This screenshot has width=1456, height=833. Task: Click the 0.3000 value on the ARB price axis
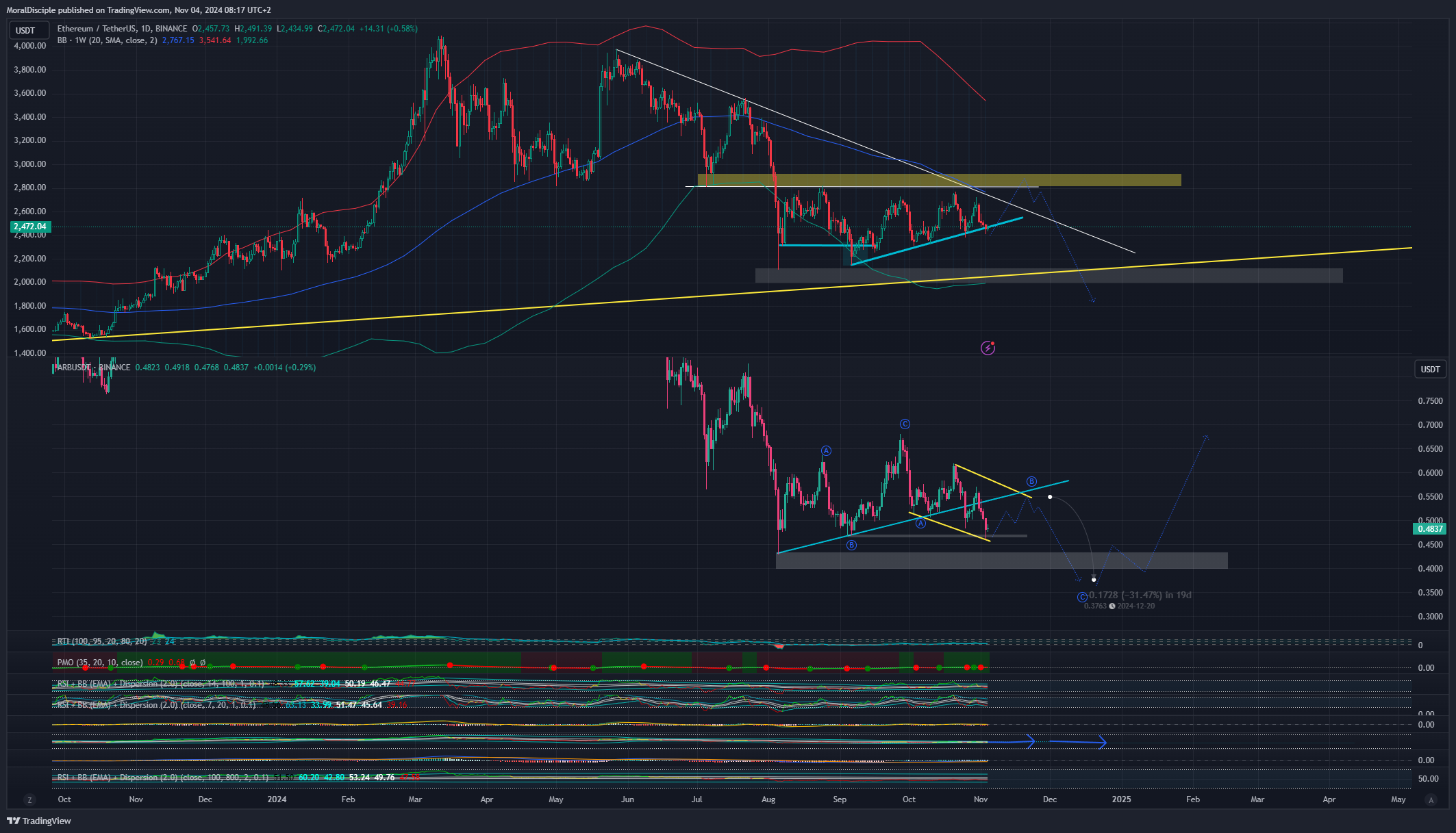(1430, 617)
